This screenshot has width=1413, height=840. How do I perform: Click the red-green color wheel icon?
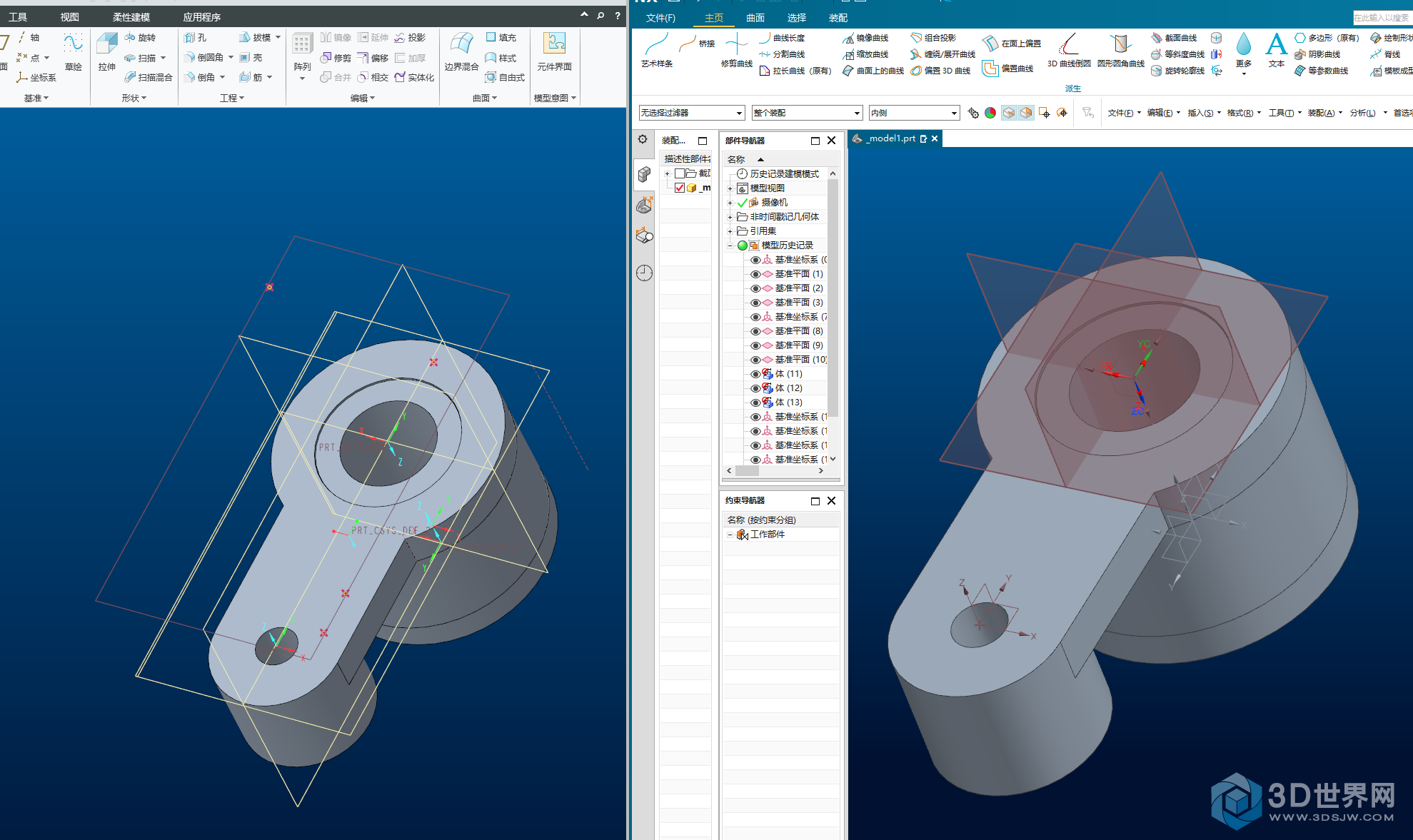tap(990, 113)
